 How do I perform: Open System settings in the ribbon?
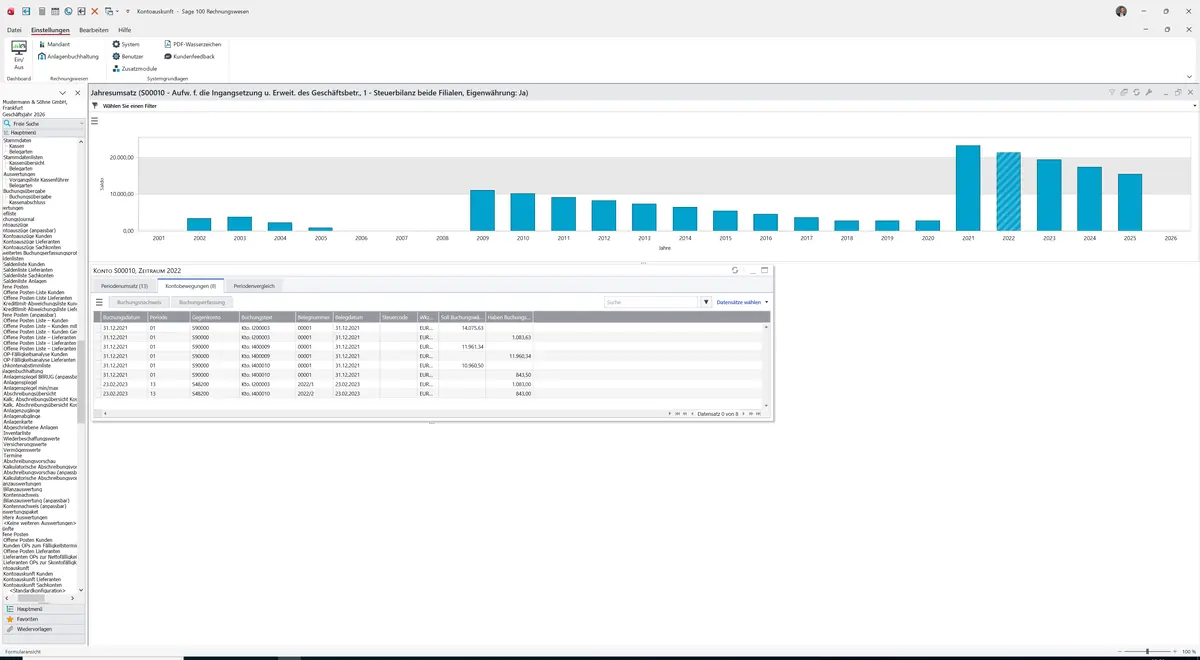[126, 44]
